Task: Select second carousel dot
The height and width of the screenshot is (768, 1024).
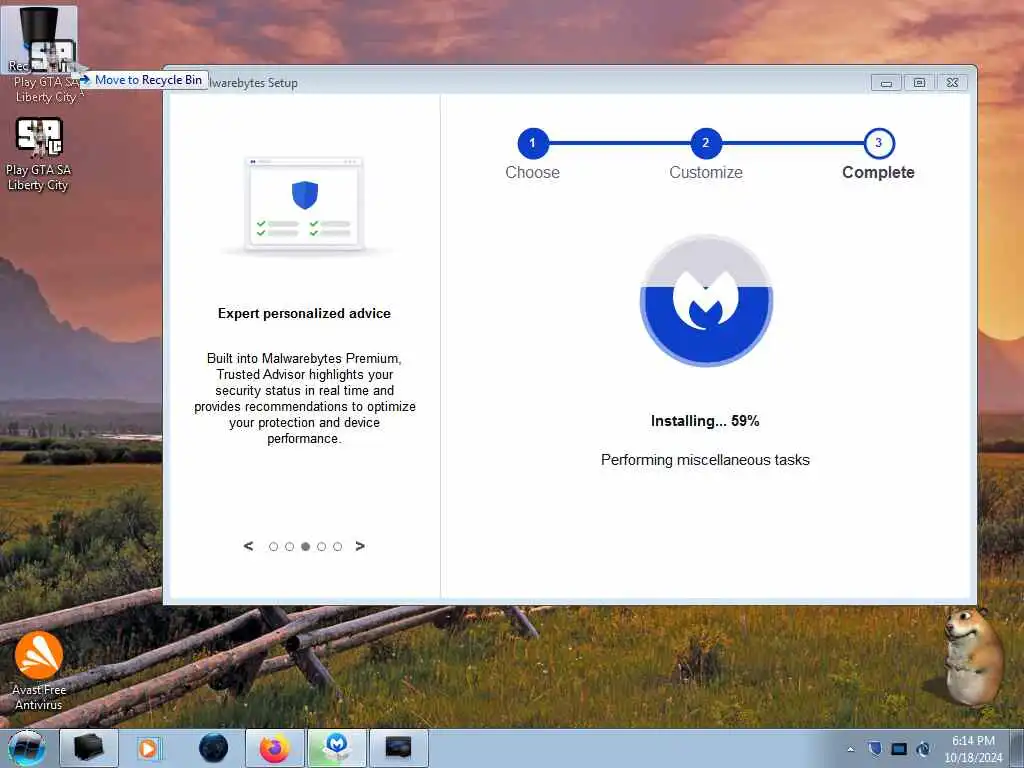Action: pos(289,547)
